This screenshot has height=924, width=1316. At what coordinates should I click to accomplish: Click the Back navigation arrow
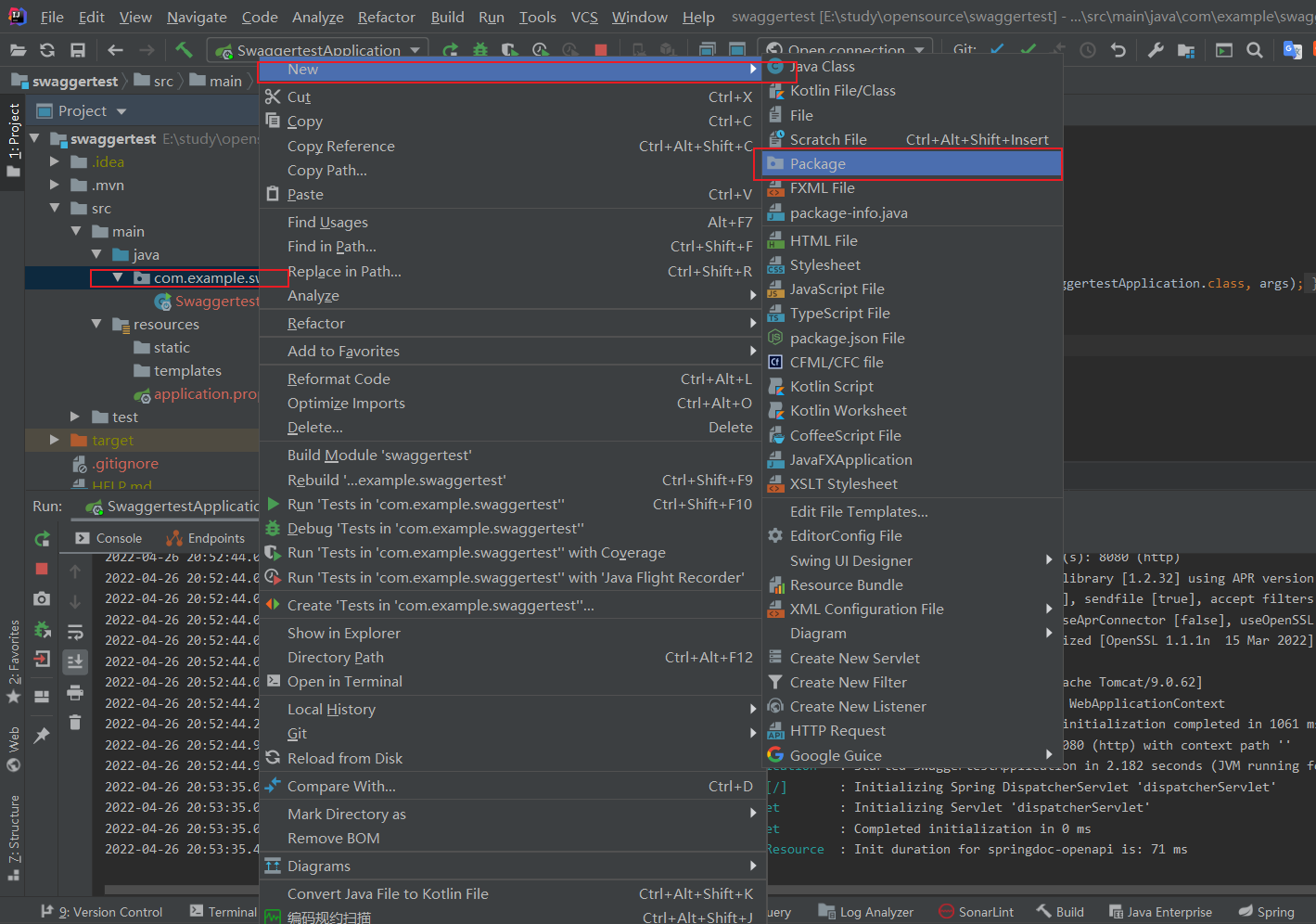pyautogui.click(x=115, y=50)
